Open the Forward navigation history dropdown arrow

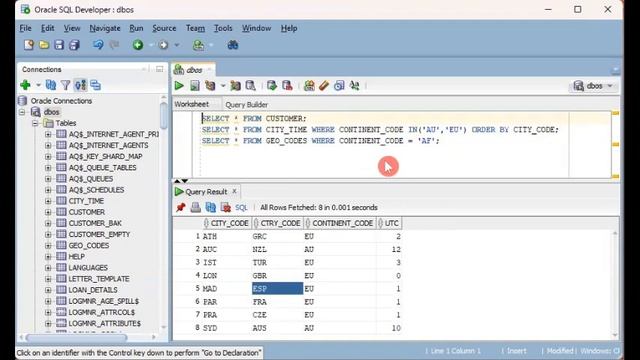click(x=177, y=45)
